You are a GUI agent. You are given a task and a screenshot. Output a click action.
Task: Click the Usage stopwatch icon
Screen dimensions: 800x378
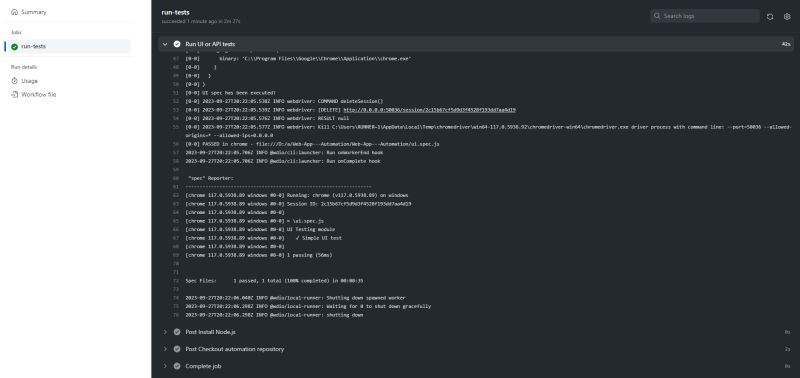click(x=14, y=81)
